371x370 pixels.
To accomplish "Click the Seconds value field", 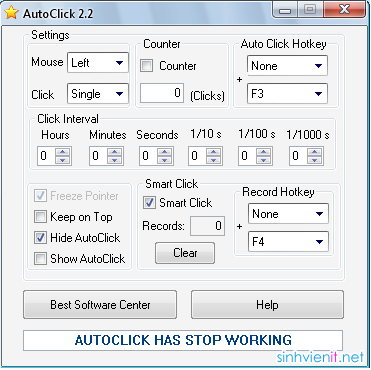I will coord(148,156).
